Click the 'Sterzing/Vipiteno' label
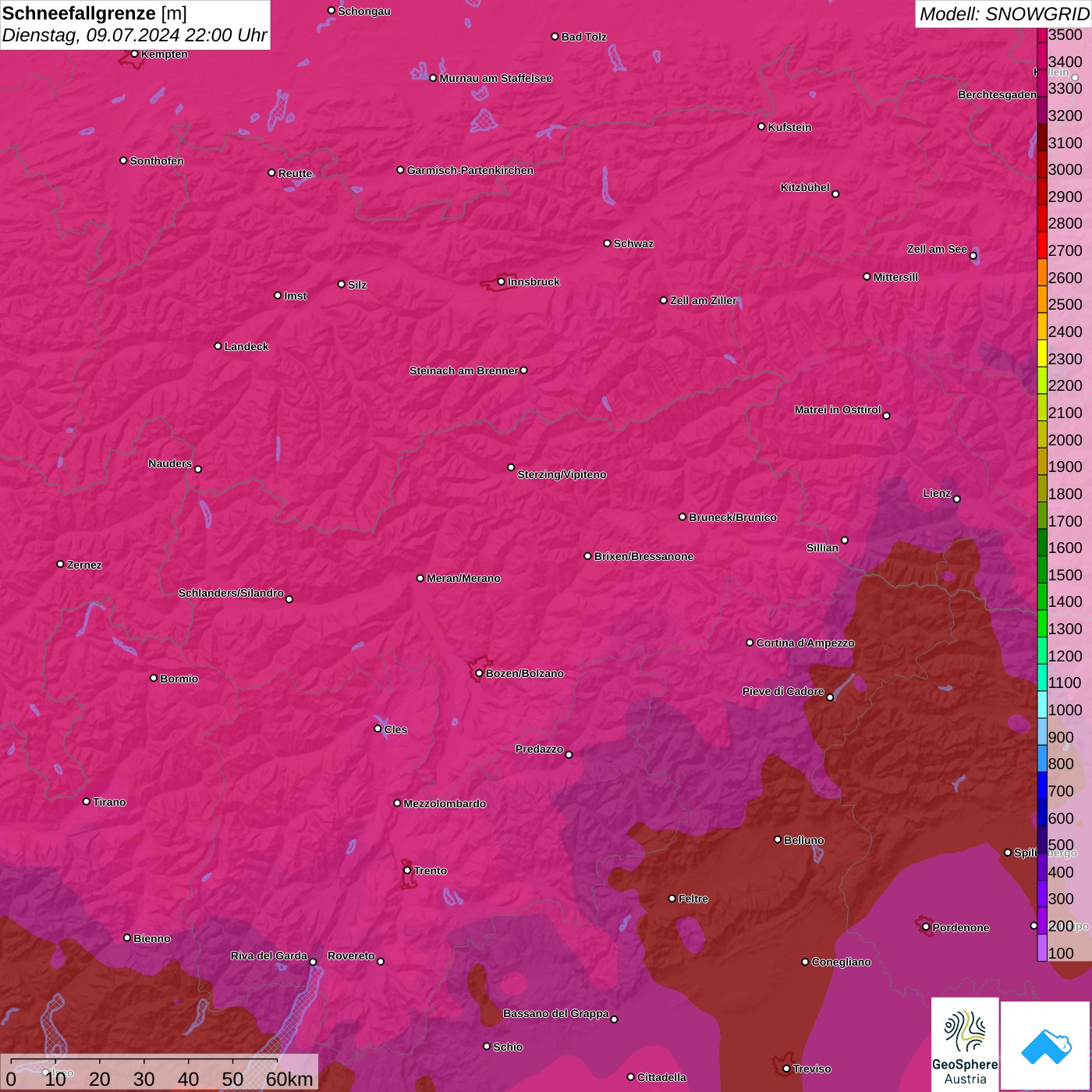The height and width of the screenshot is (1092, 1092). 562,474
